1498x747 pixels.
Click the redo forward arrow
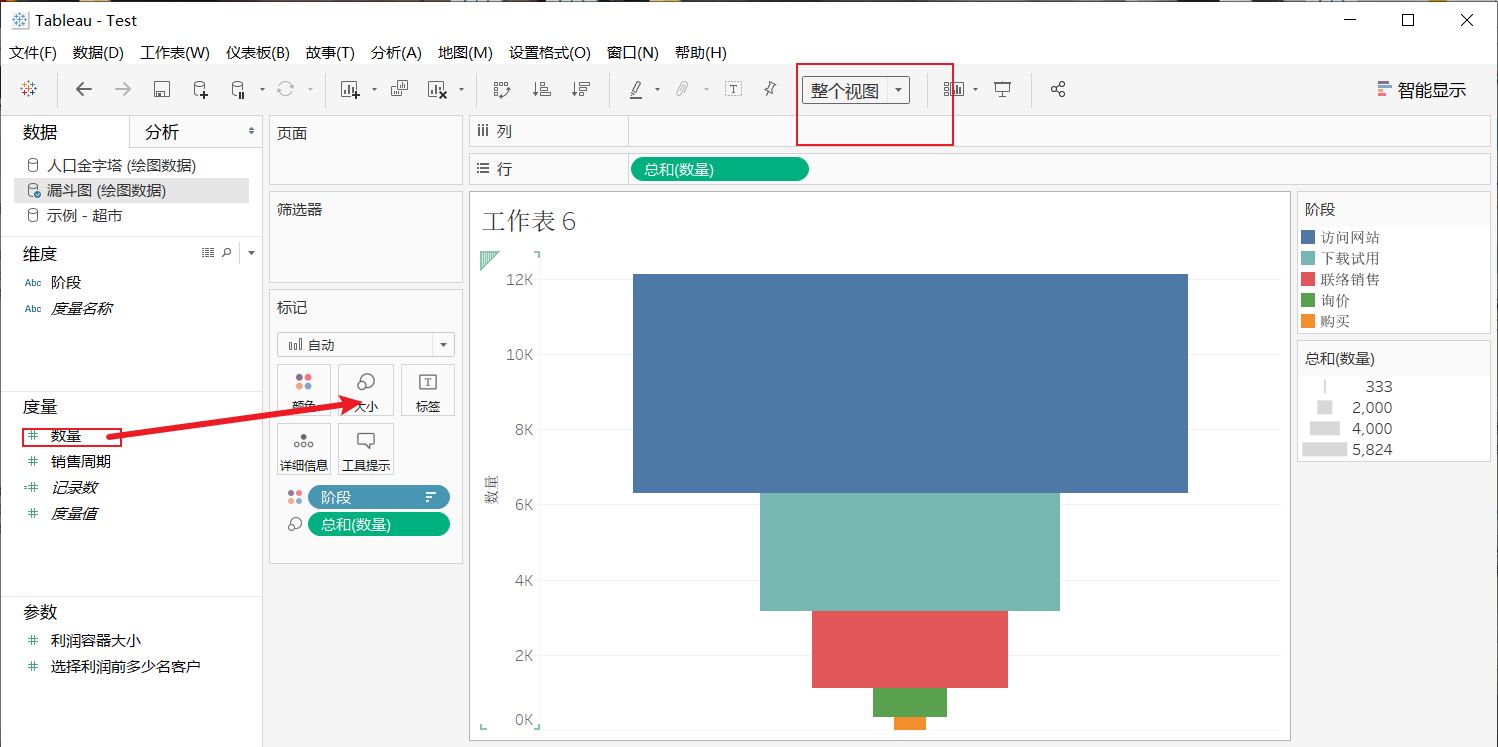coord(123,89)
